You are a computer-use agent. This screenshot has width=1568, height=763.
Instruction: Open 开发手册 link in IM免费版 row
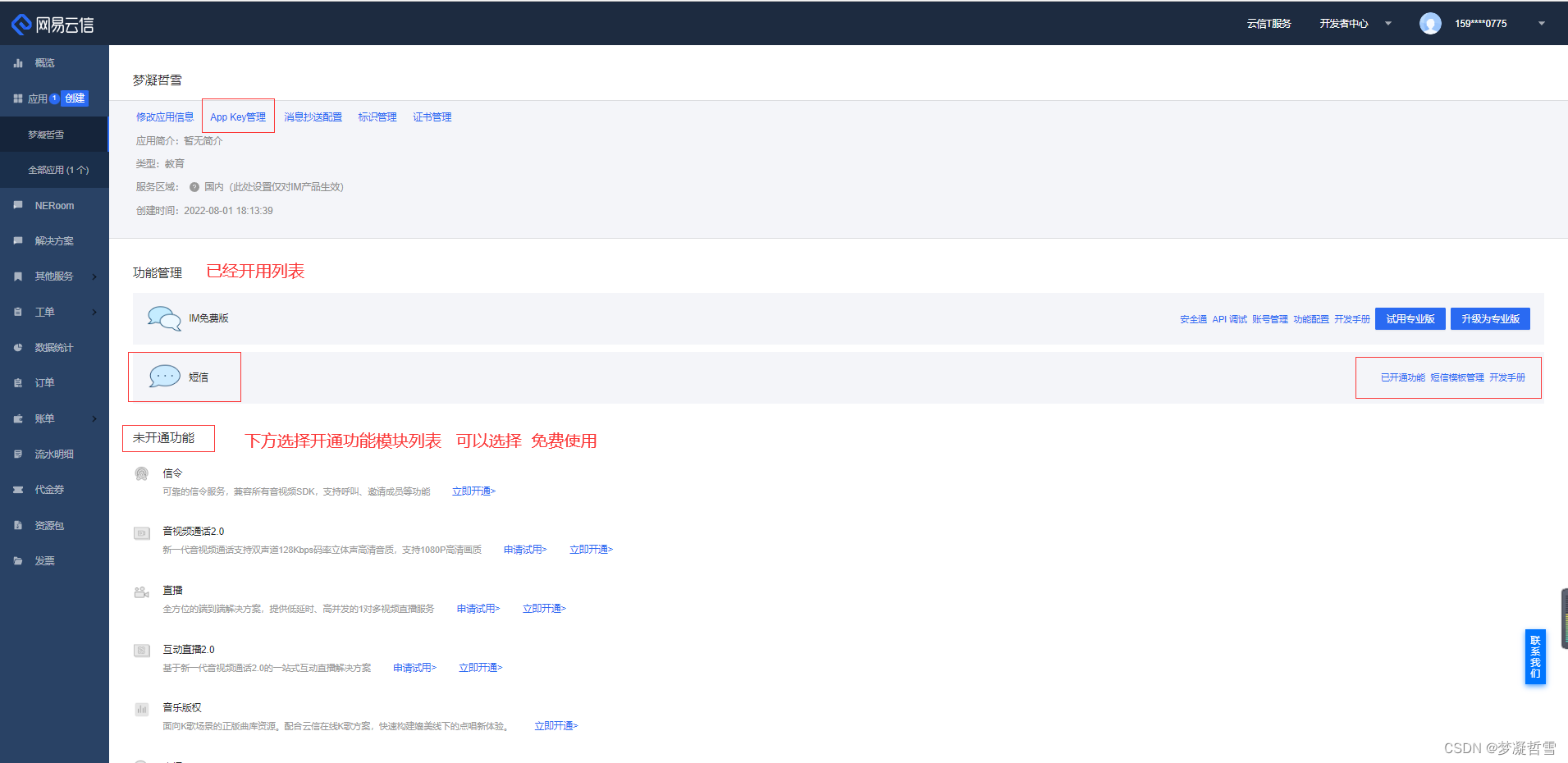click(1352, 319)
